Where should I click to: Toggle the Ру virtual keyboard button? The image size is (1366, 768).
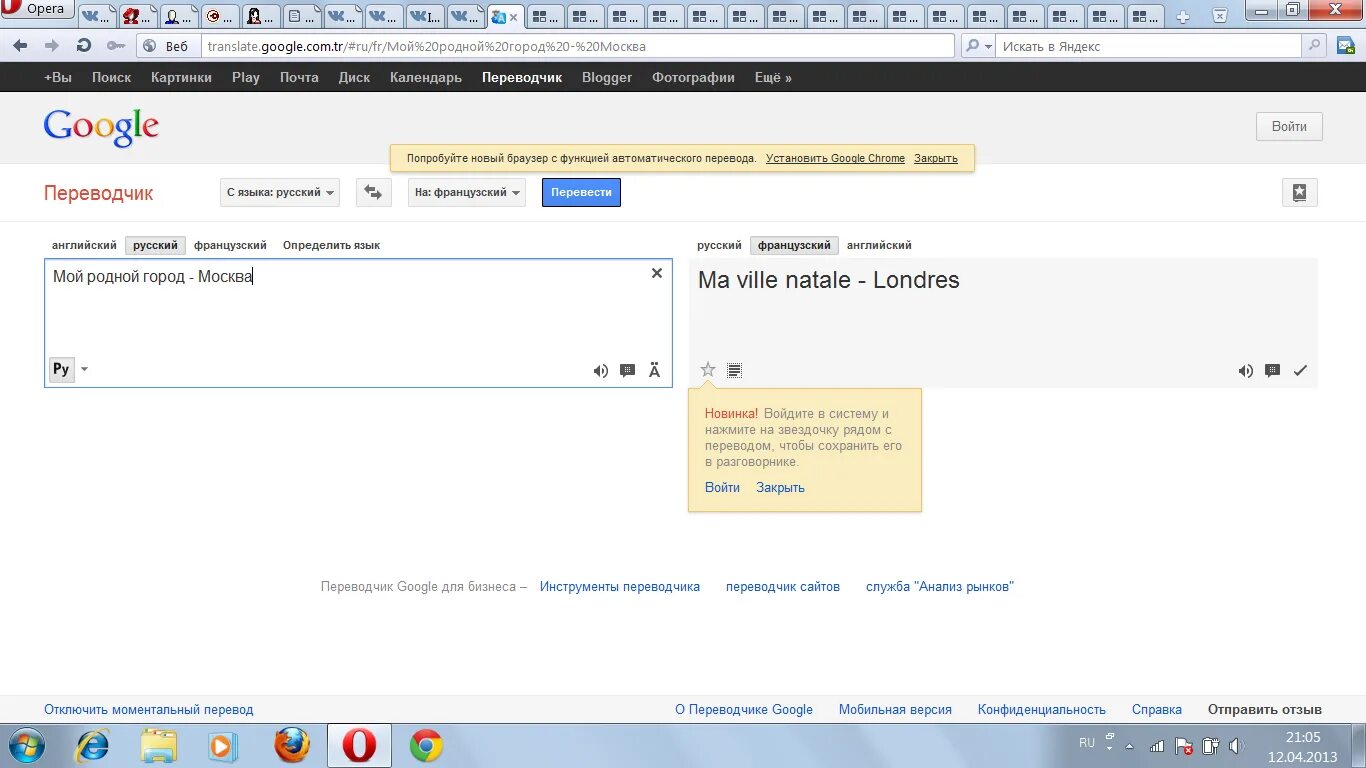pyautogui.click(x=61, y=369)
